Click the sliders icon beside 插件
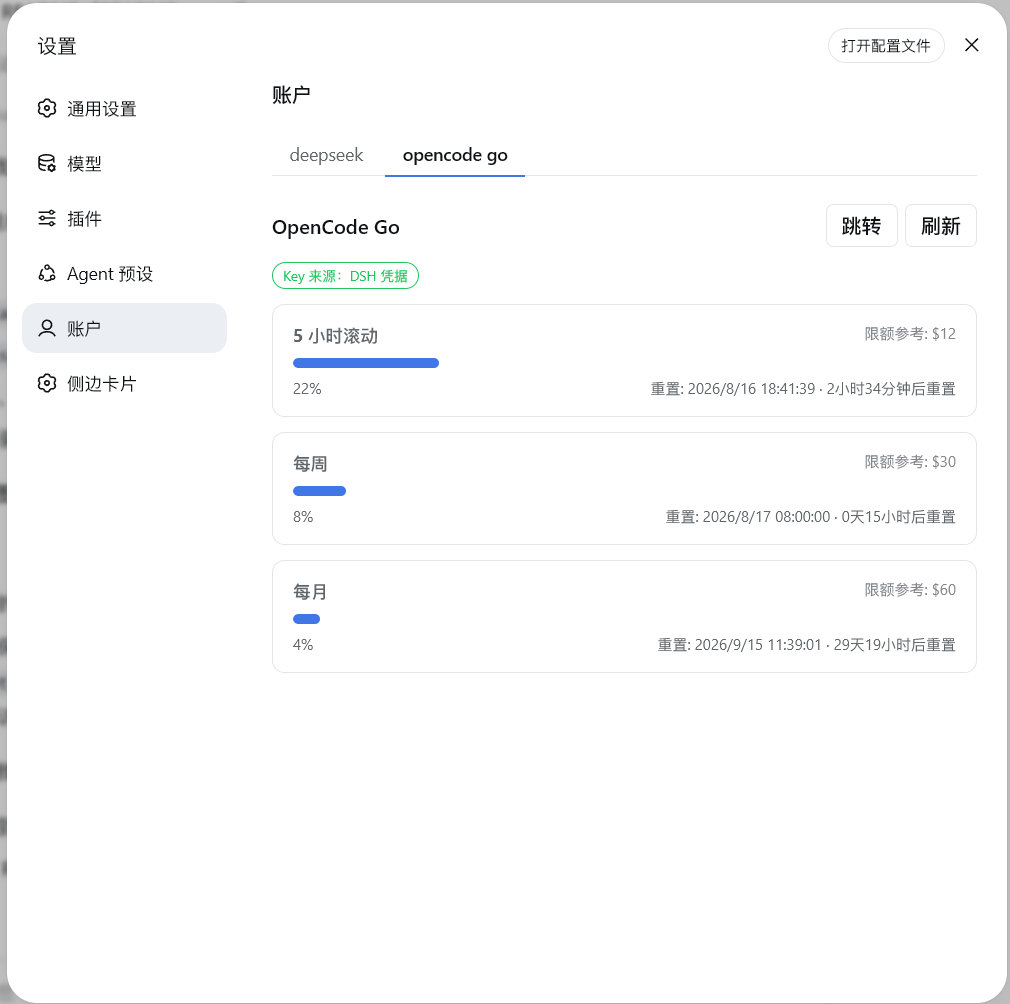Image resolution: width=1010 pixels, height=1004 pixels. 47,218
